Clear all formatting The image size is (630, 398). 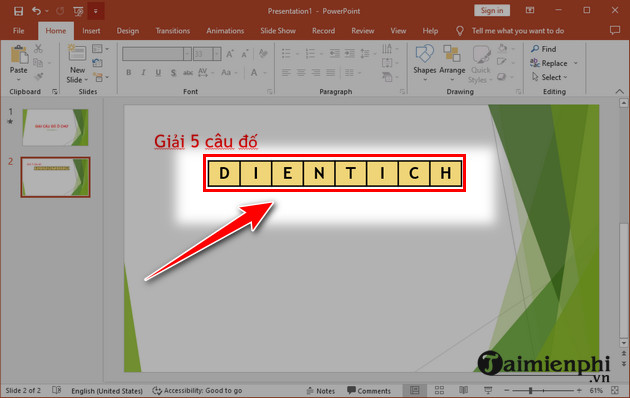[x=263, y=53]
